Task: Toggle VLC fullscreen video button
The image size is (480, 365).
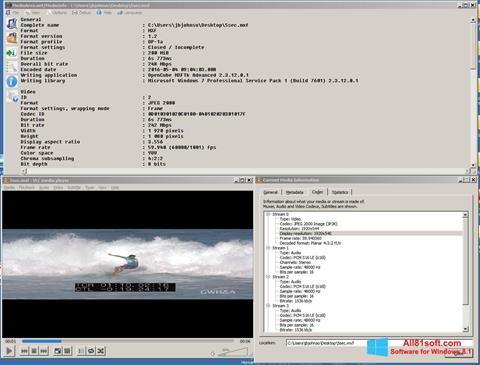Action: [x=58, y=351]
